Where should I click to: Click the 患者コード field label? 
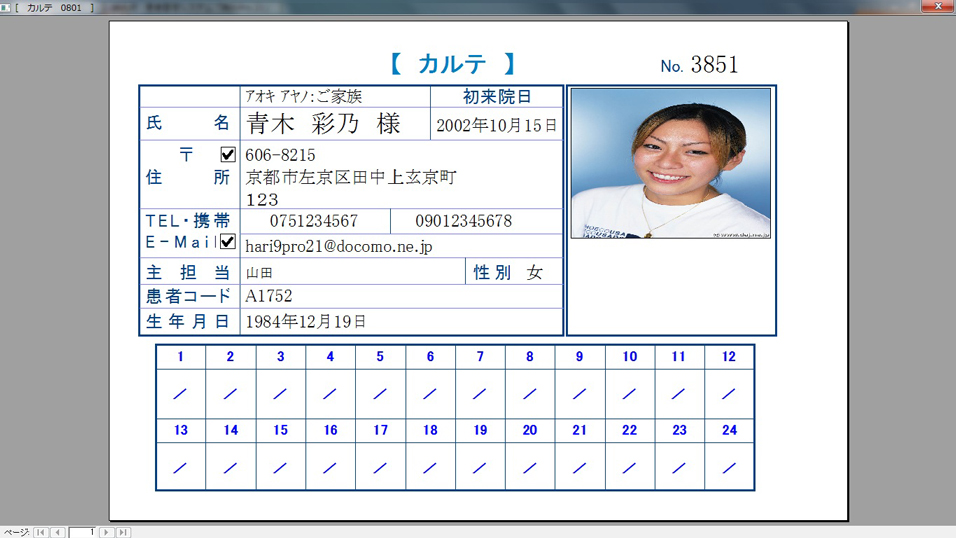188,296
